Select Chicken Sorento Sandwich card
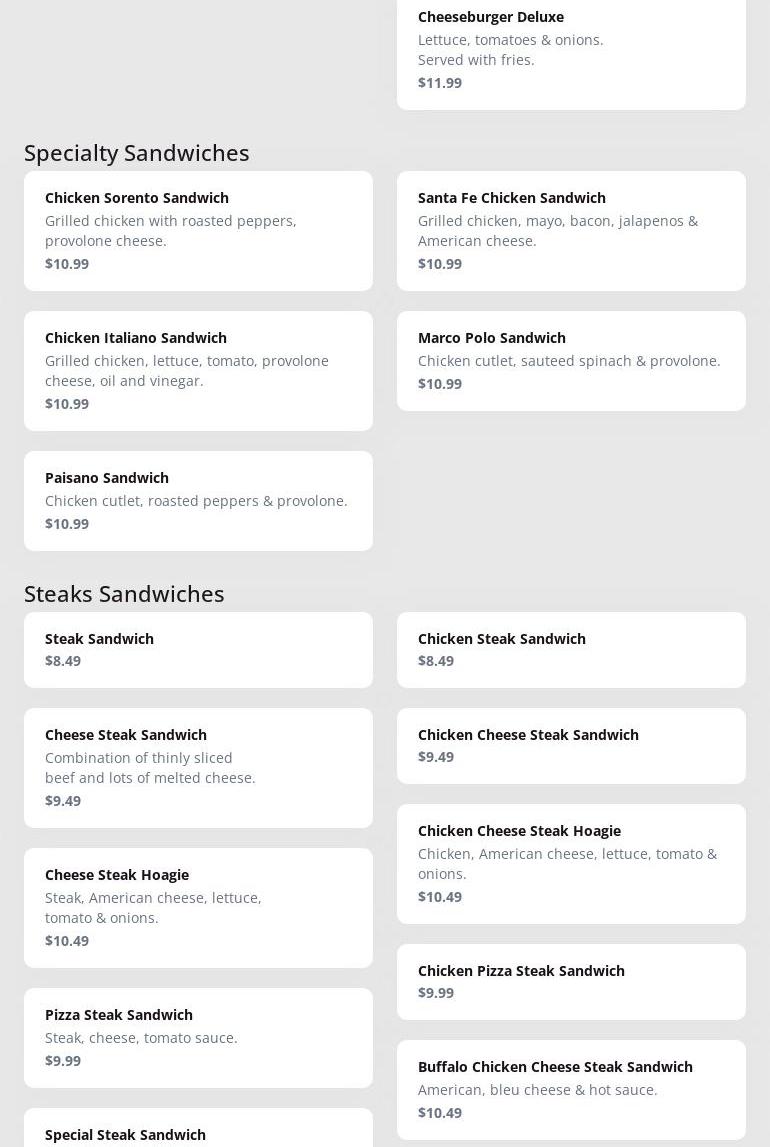Screen dimensions: 770x1147 coord(198,231)
